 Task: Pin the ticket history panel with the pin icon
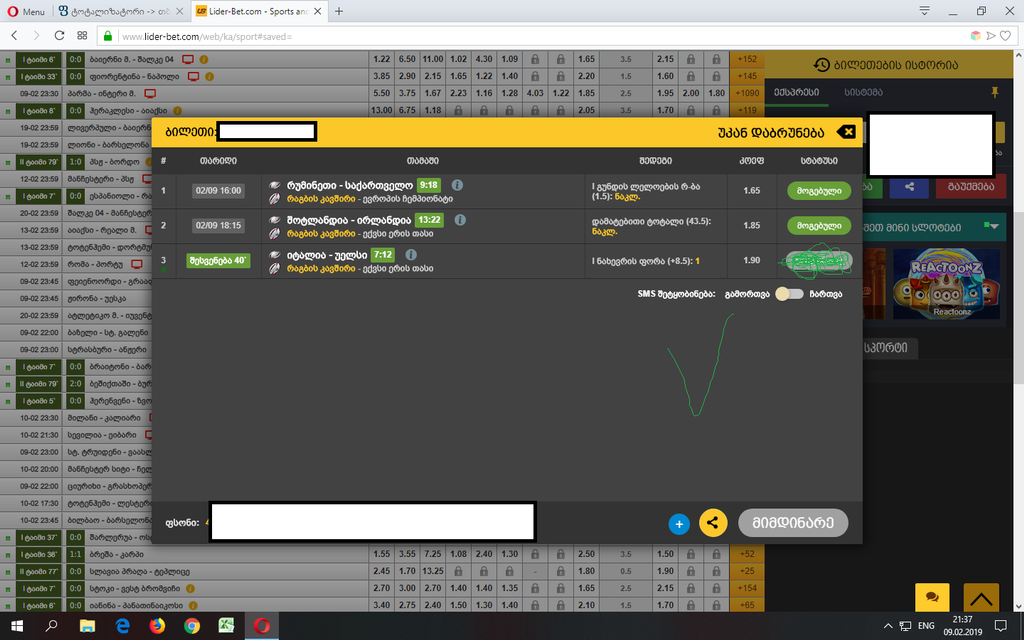pyautogui.click(x=995, y=92)
